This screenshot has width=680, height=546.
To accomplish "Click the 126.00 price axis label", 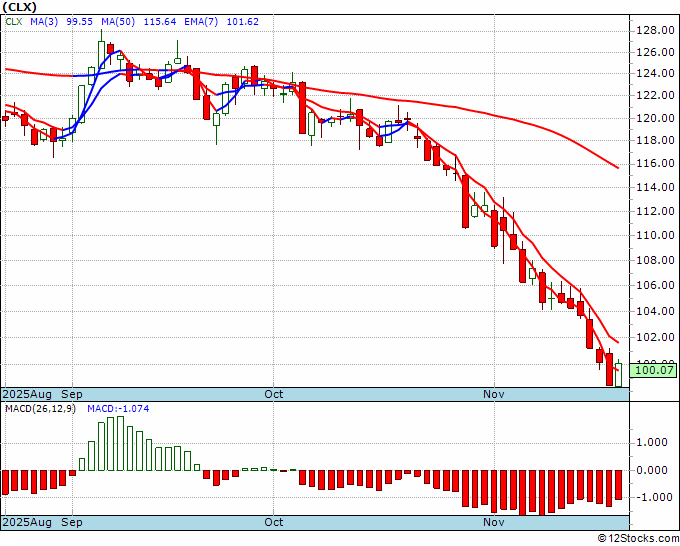I will point(655,52).
